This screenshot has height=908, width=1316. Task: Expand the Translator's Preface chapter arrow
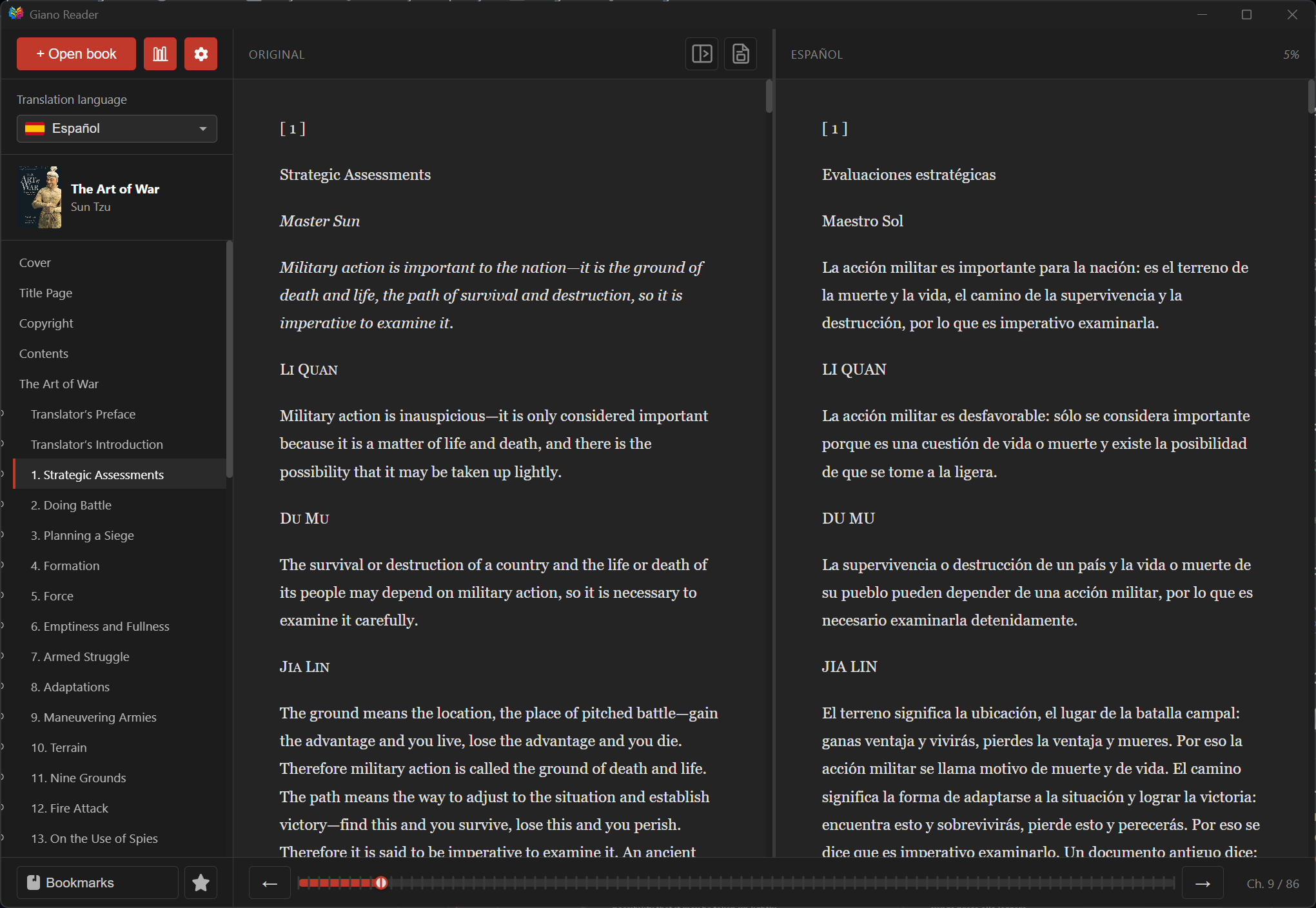(x=3, y=414)
